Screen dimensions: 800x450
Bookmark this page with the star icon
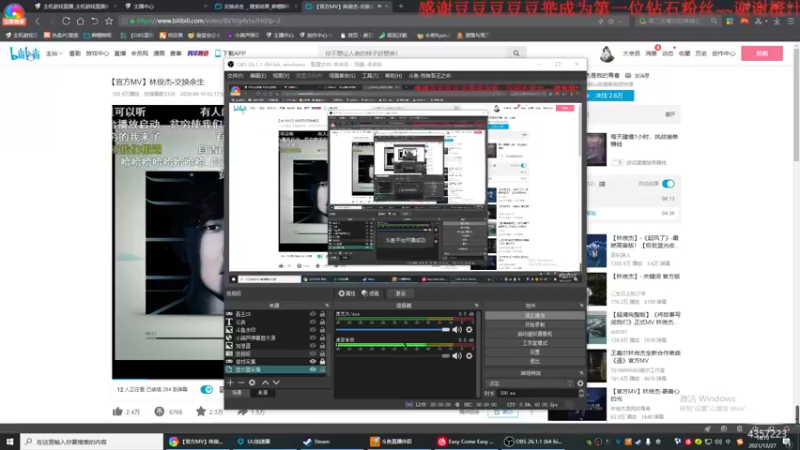[109, 21]
